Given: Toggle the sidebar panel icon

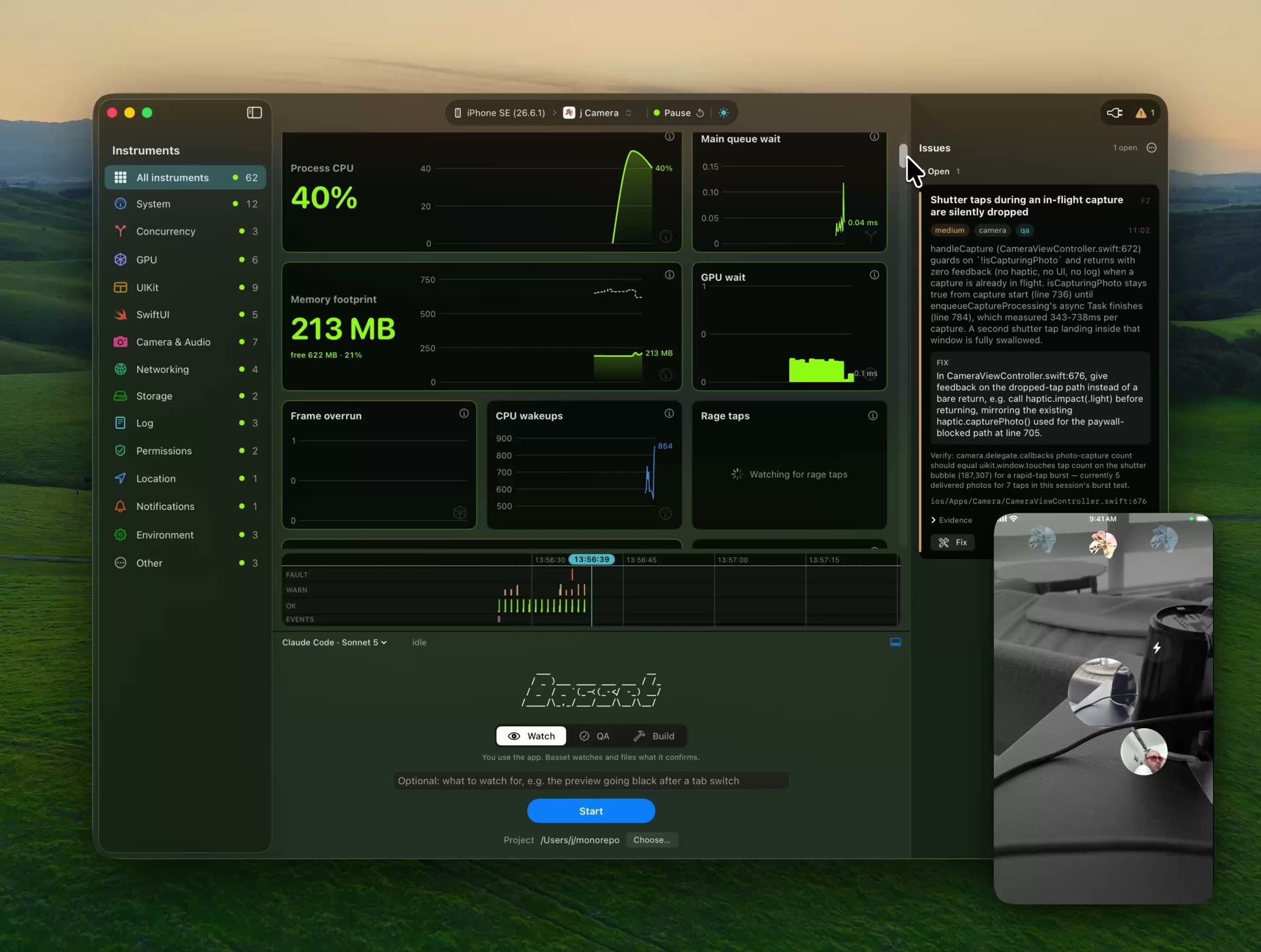Looking at the screenshot, I should tap(254, 113).
